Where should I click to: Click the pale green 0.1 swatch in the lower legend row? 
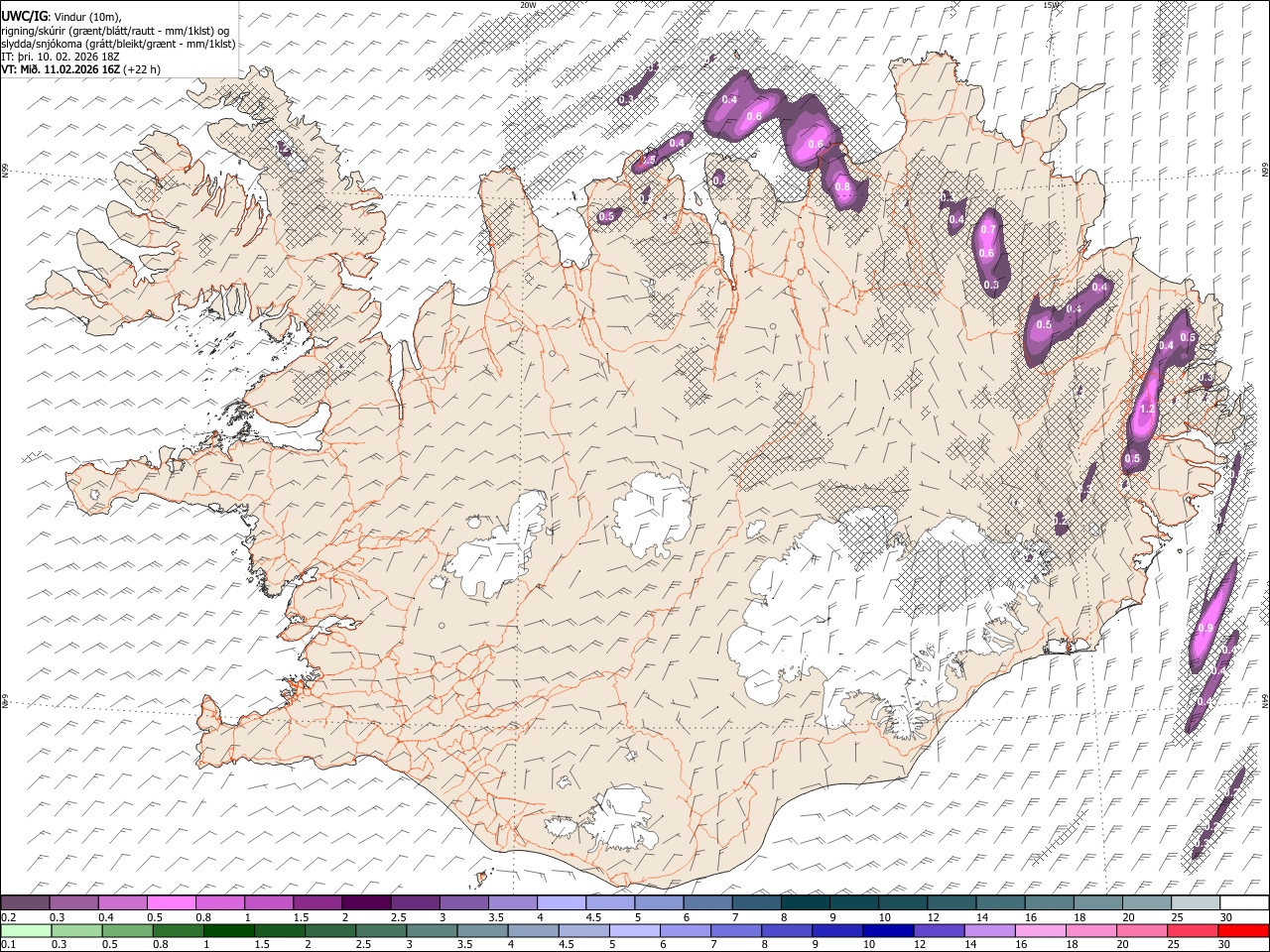click(x=26, y=930)
